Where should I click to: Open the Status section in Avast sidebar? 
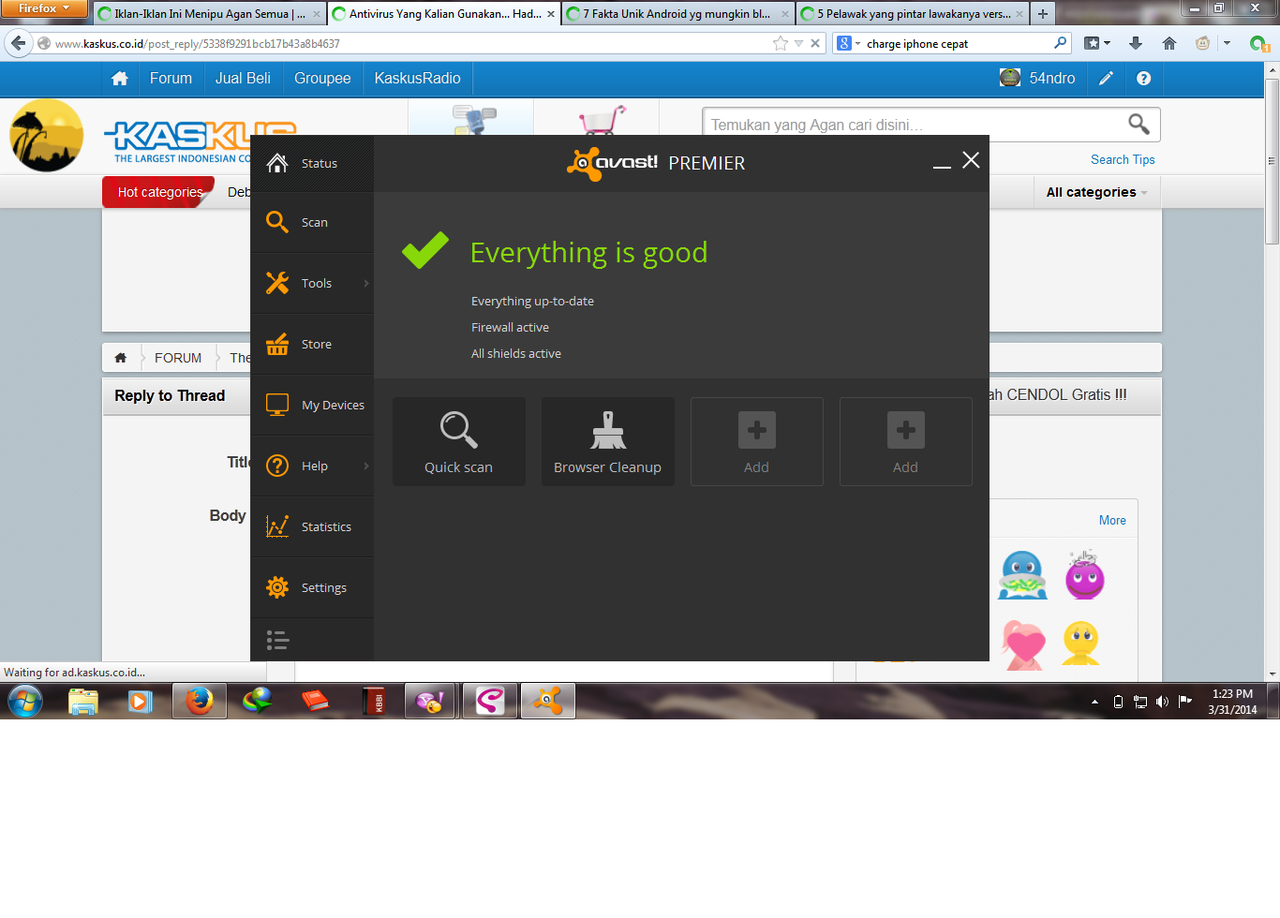pos(312,163)
